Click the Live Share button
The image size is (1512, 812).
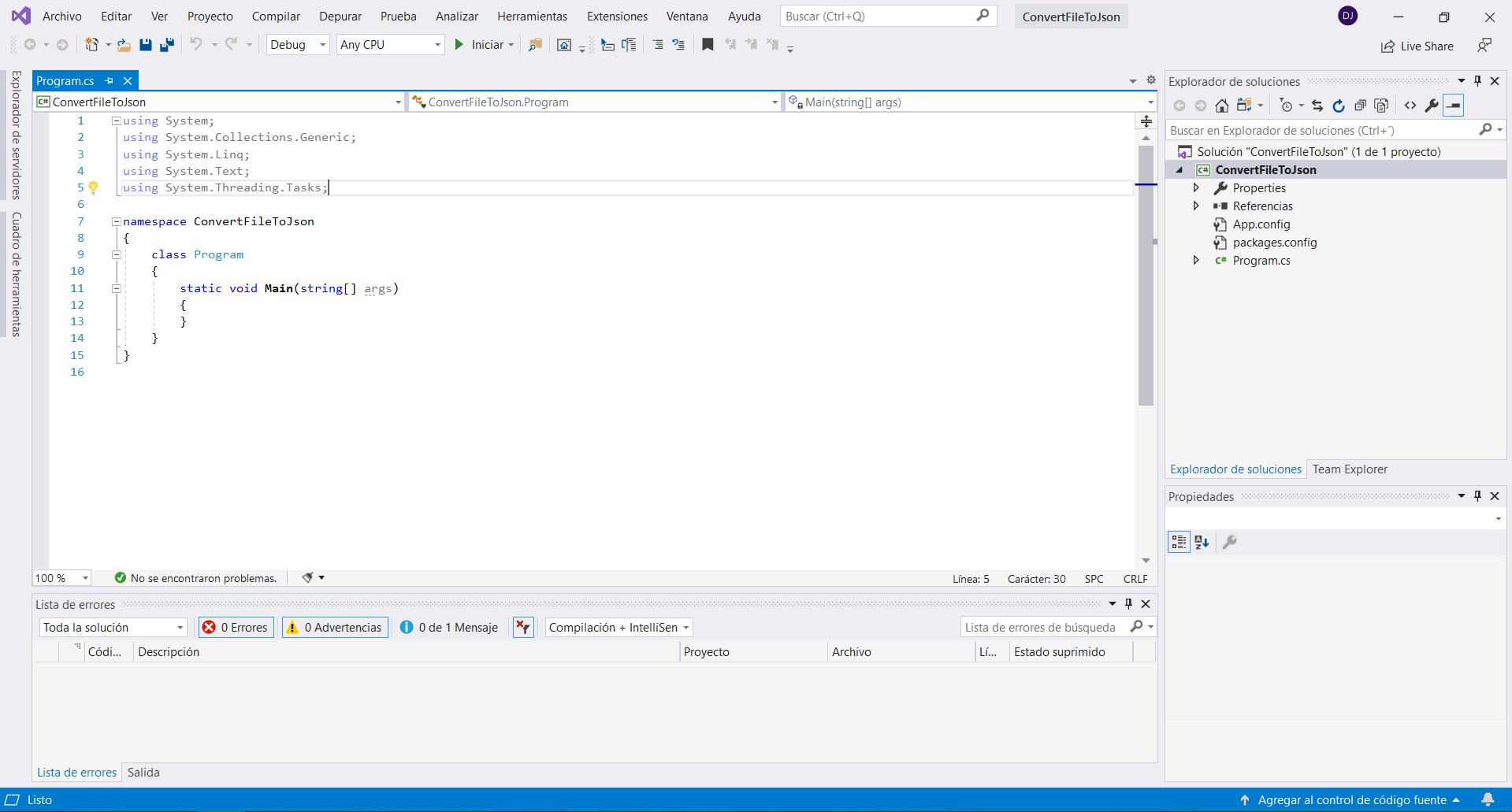1417,46
